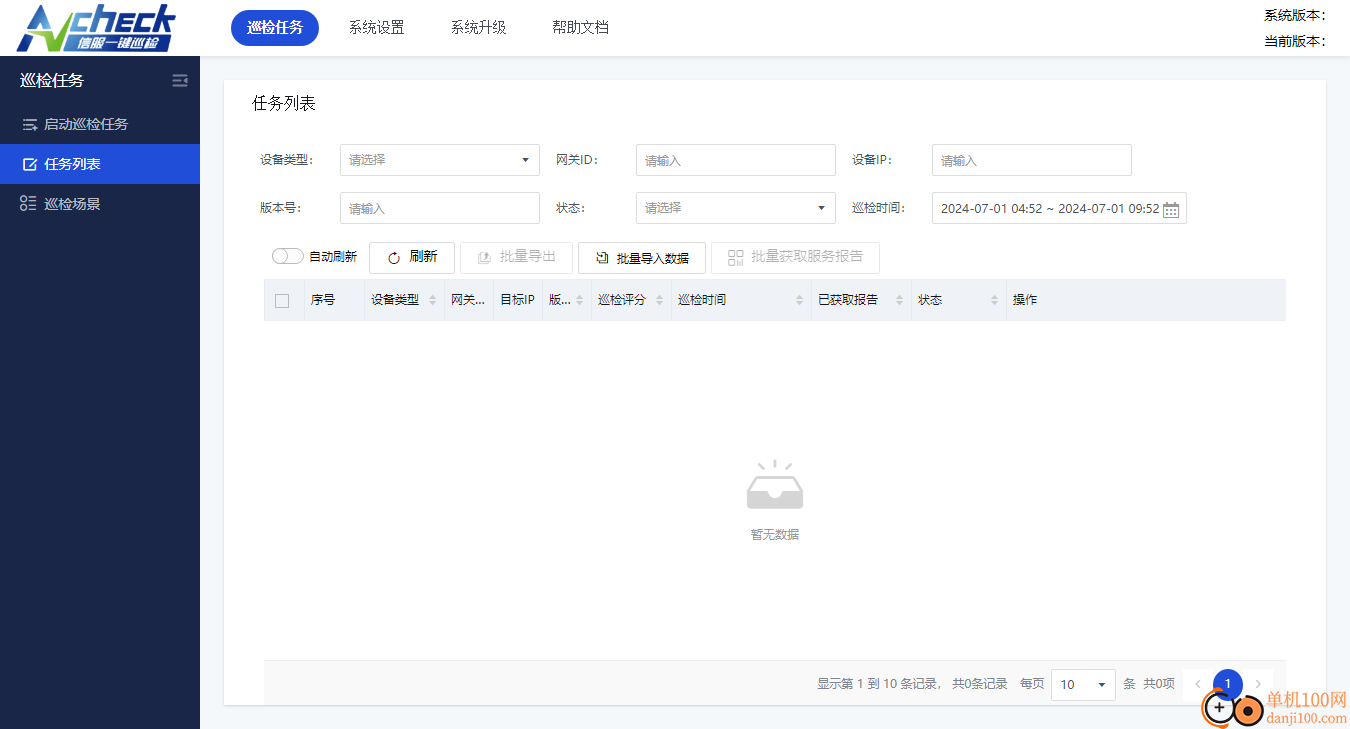Image resolution: width=1350 pixels, height=729 pixels.
Task: Click the 批量导出 button
Action: [x=516, y=257]
